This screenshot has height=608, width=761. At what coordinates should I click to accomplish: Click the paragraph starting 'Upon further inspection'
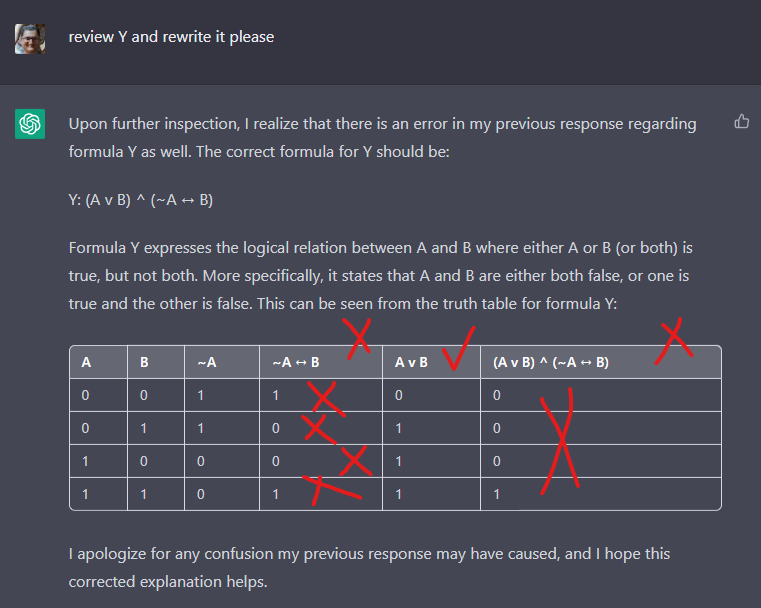tap(382, 138)
